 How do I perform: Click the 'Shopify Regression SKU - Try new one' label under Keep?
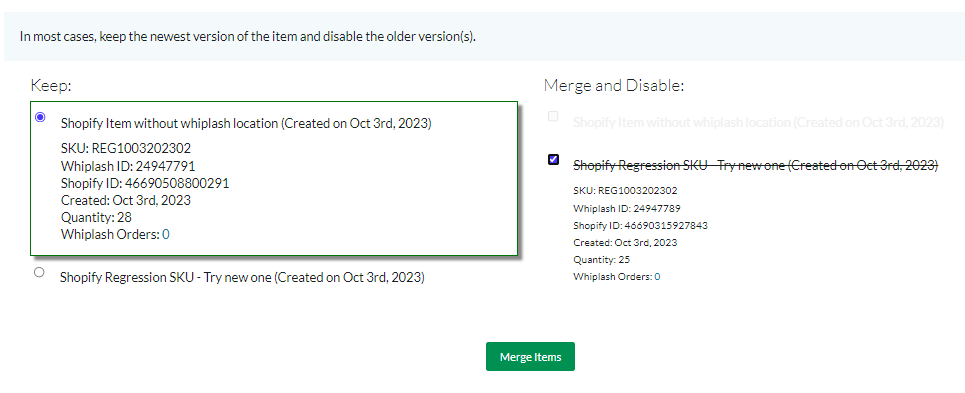click(x=242, y=277)
